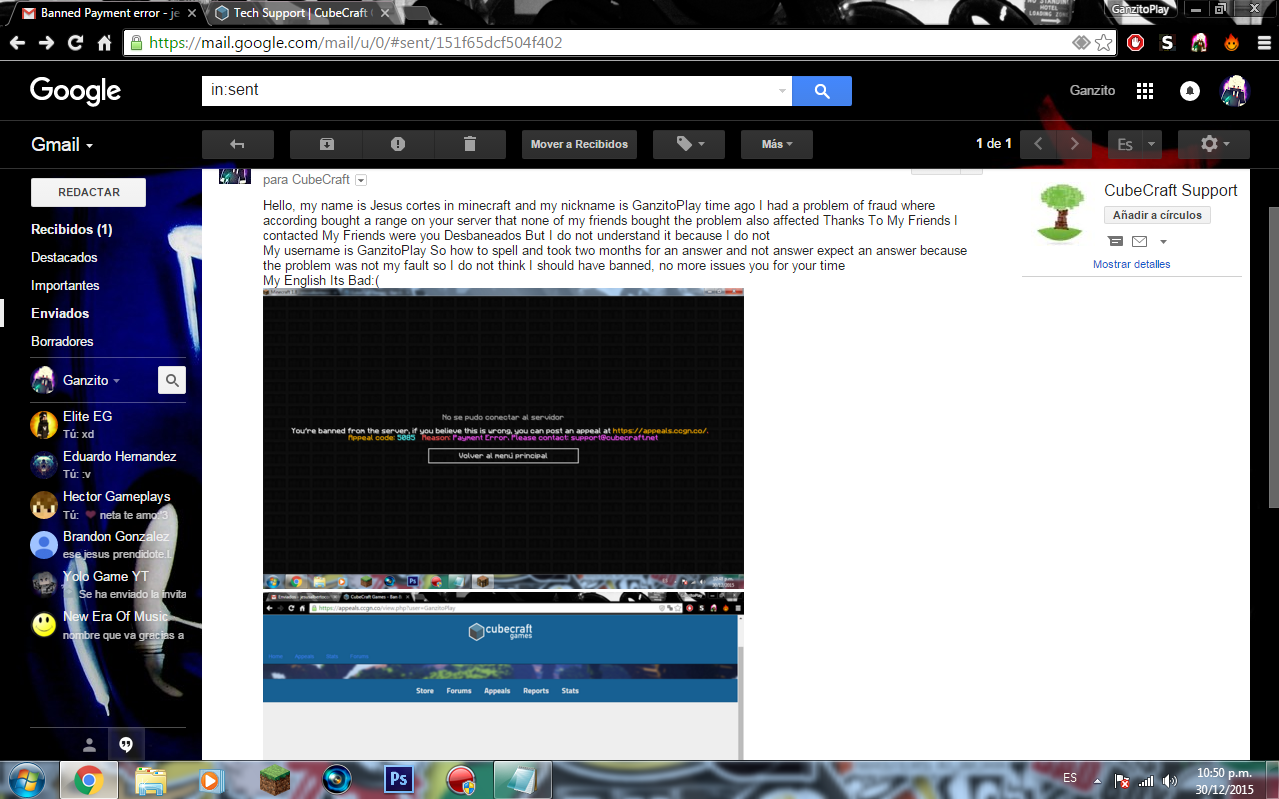Click the browser forward arrow
Image resolution: width=1279 pixels, height=799 pixels.
point(46,43)
